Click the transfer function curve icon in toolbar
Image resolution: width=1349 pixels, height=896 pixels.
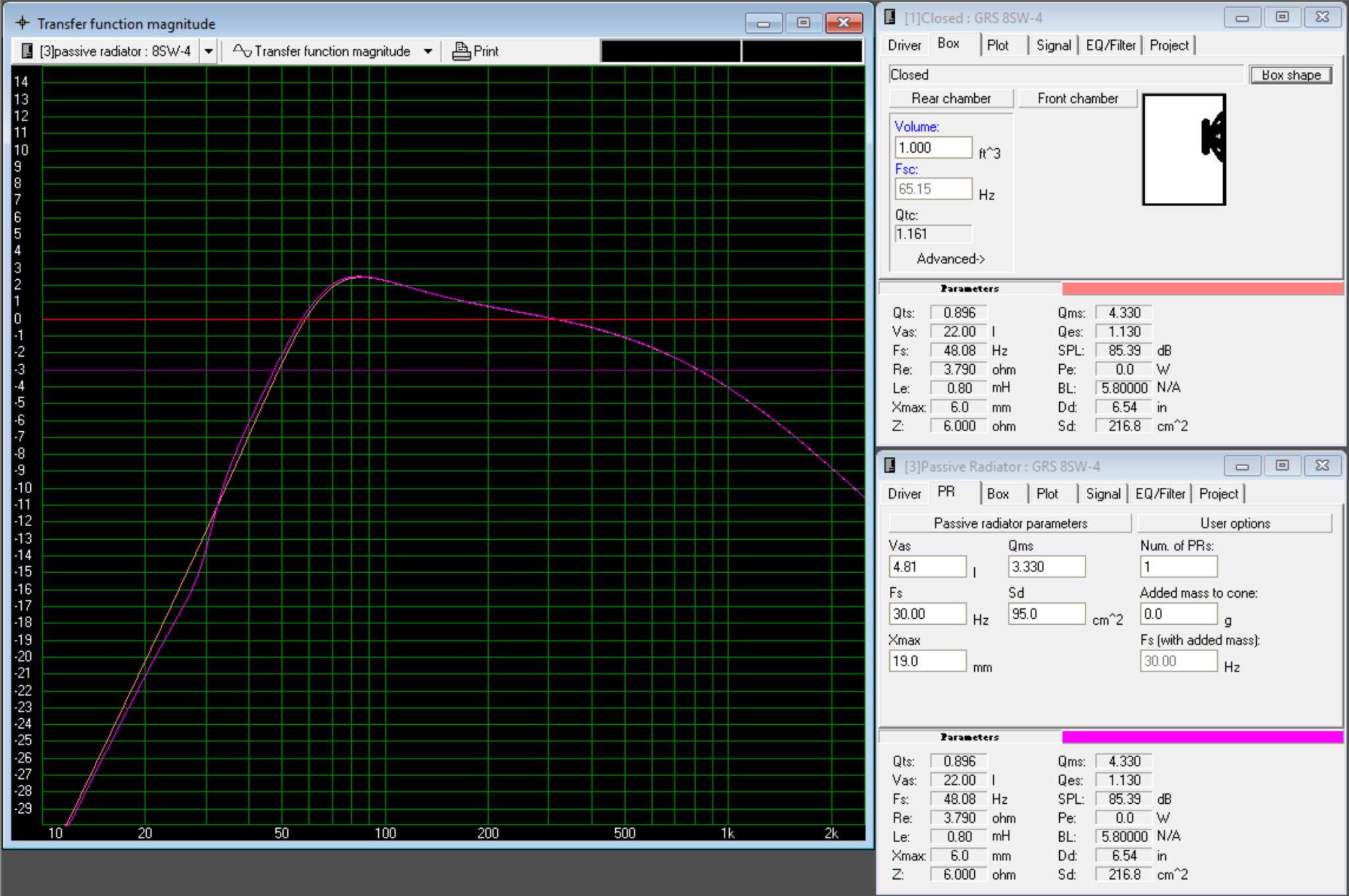(x=242, y=51)
